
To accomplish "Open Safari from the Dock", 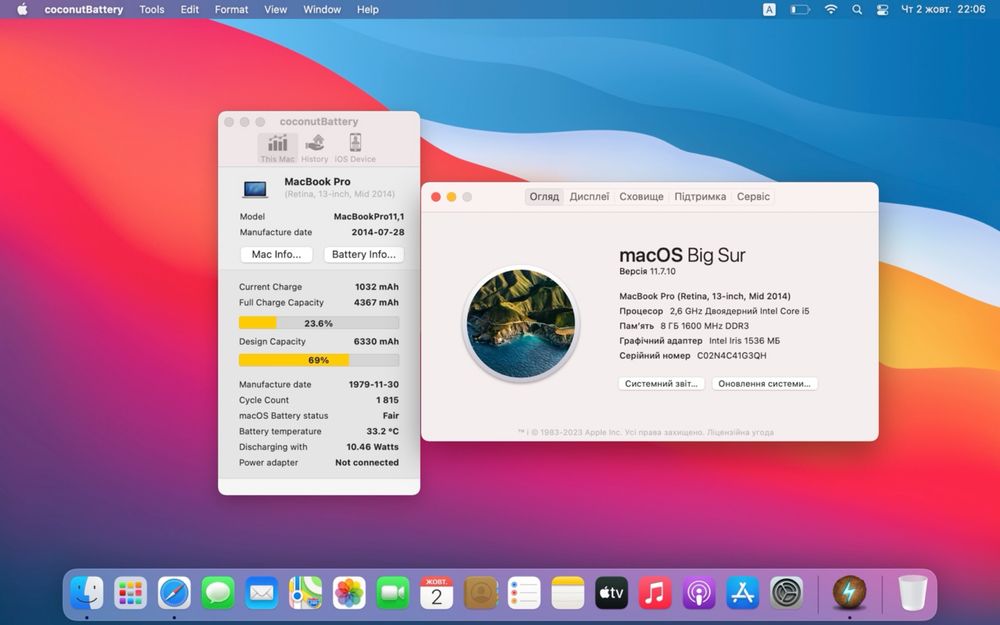I will coord(174,593).
